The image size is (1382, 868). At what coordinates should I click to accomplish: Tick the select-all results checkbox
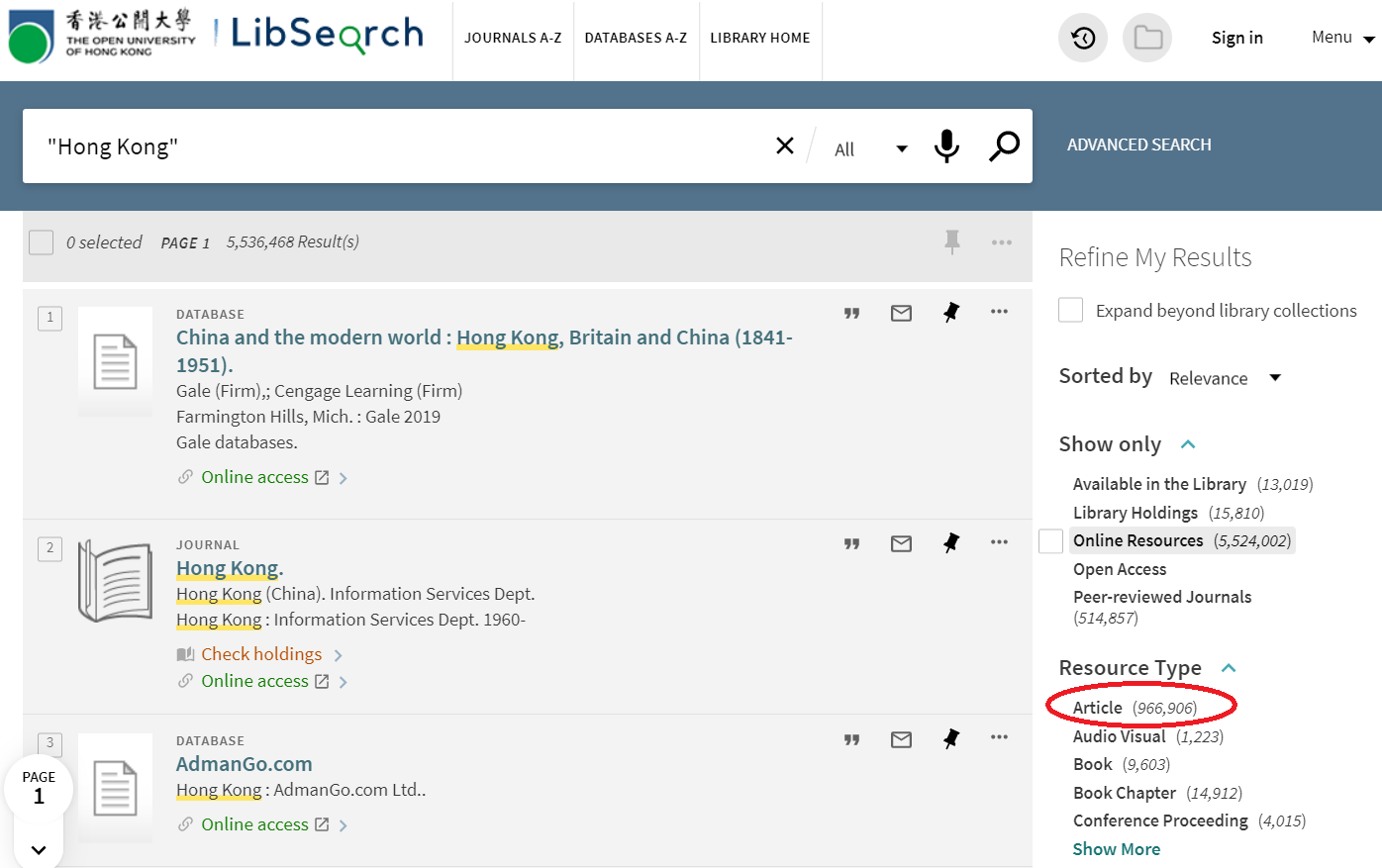pyautogui.click(x=41, y=242)
